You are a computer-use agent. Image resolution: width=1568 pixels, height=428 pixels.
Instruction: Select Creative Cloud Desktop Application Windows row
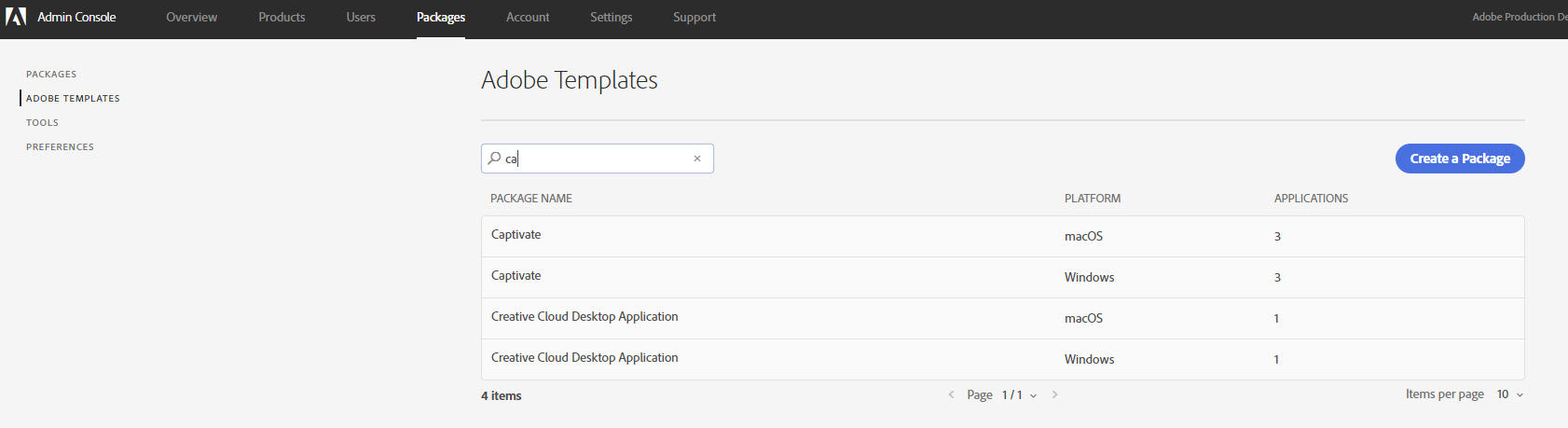(x=1002, y=359)
